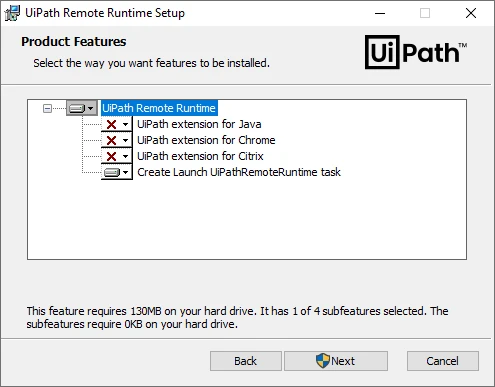Collapse the UiPath Remote Runtime tree node
Image resolution: width=495 pixels, height=387 pixels.
click(x=47, y=108)
